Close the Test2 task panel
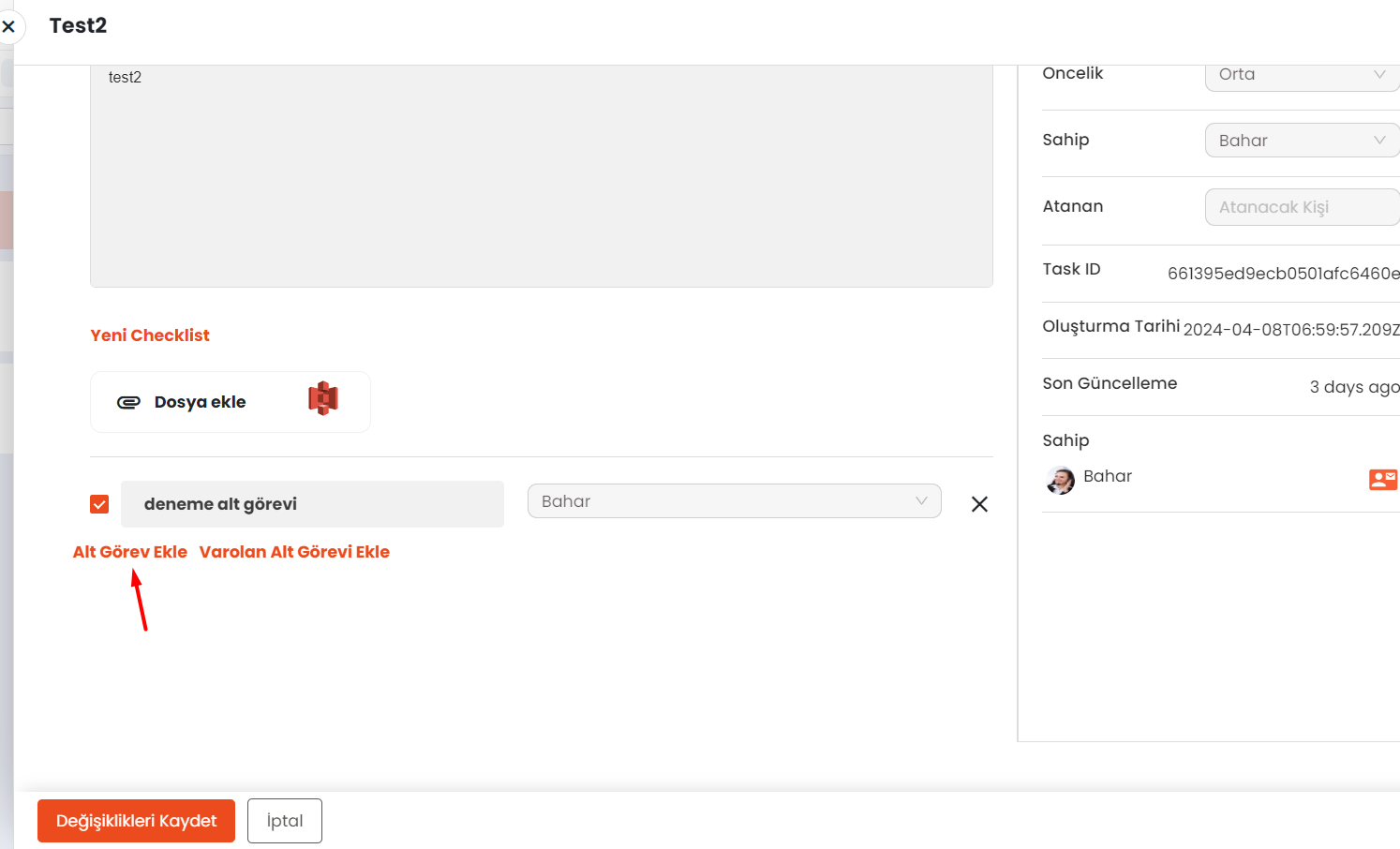Viewport: 1400px width, 849px height. 8,27
